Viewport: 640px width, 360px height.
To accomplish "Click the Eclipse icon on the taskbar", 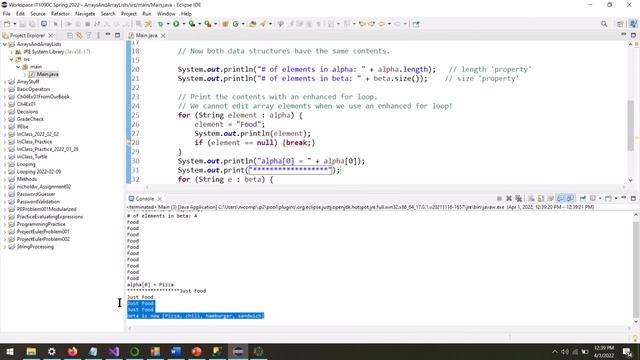I will tap(238, 351).
